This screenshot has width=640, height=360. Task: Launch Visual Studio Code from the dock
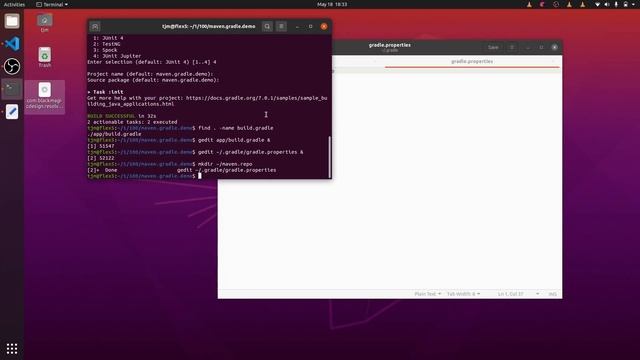[x=12, y=44]
